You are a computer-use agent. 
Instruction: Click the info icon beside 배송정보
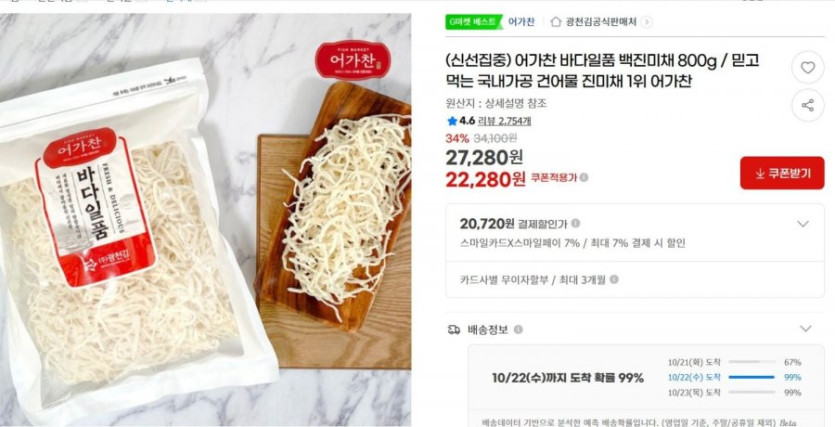click(518, 330)
